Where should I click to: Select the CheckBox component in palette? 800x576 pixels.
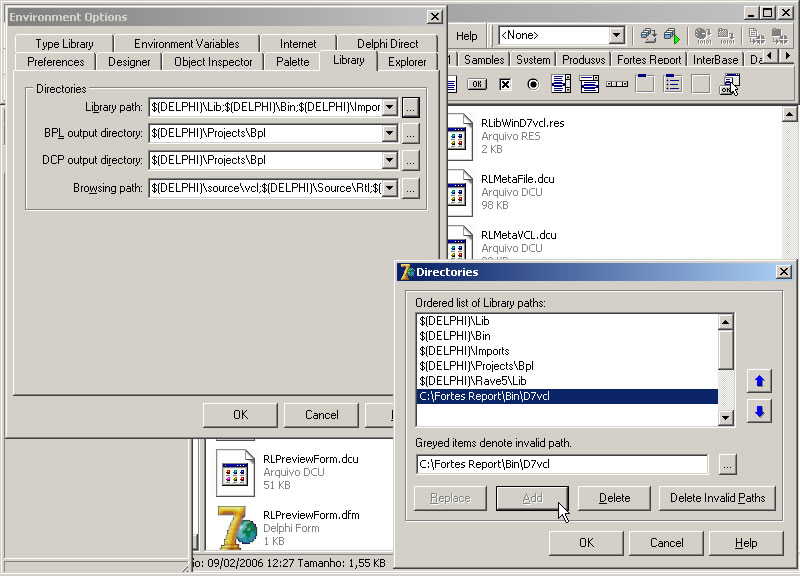click(x=505, y=85)
